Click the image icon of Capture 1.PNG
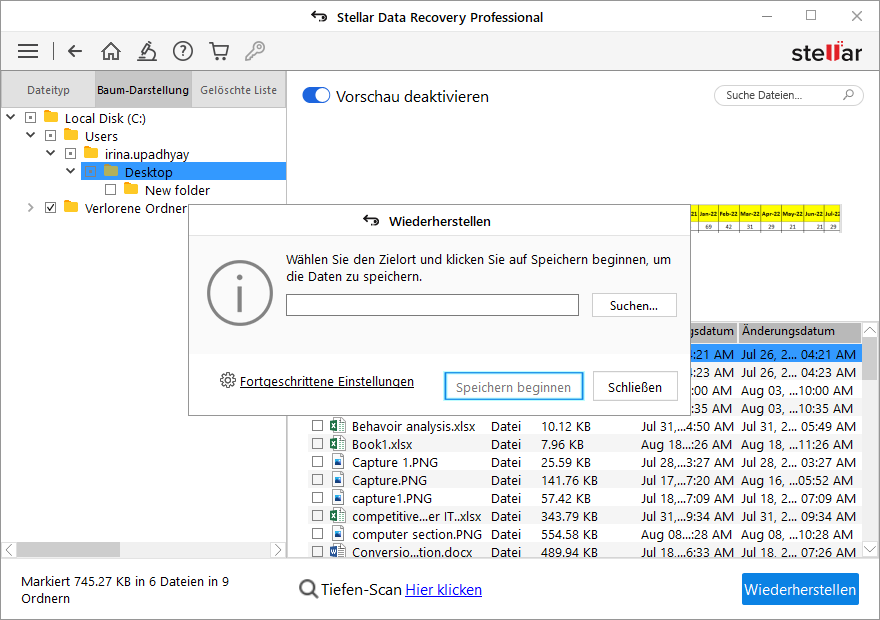Image resolution: width=880 pixels, height=620 pixels. click(338, 462)
